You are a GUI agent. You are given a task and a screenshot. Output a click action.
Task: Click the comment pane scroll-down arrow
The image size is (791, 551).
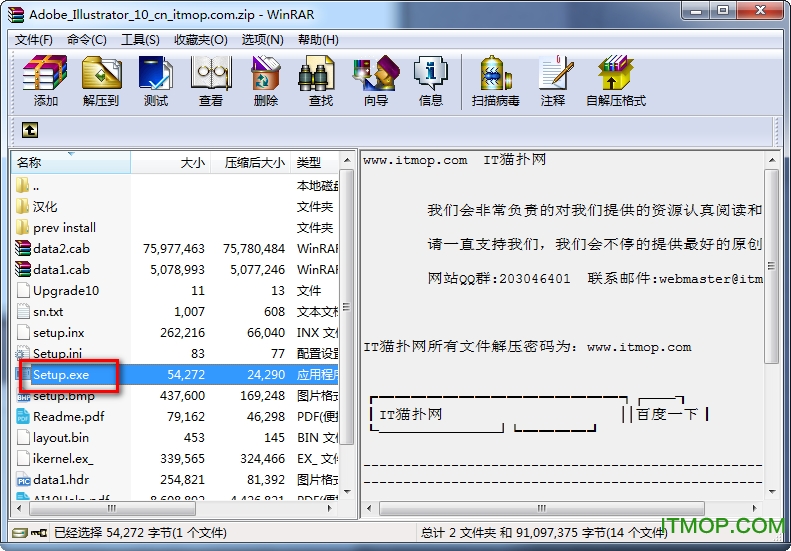click(773, 491)
